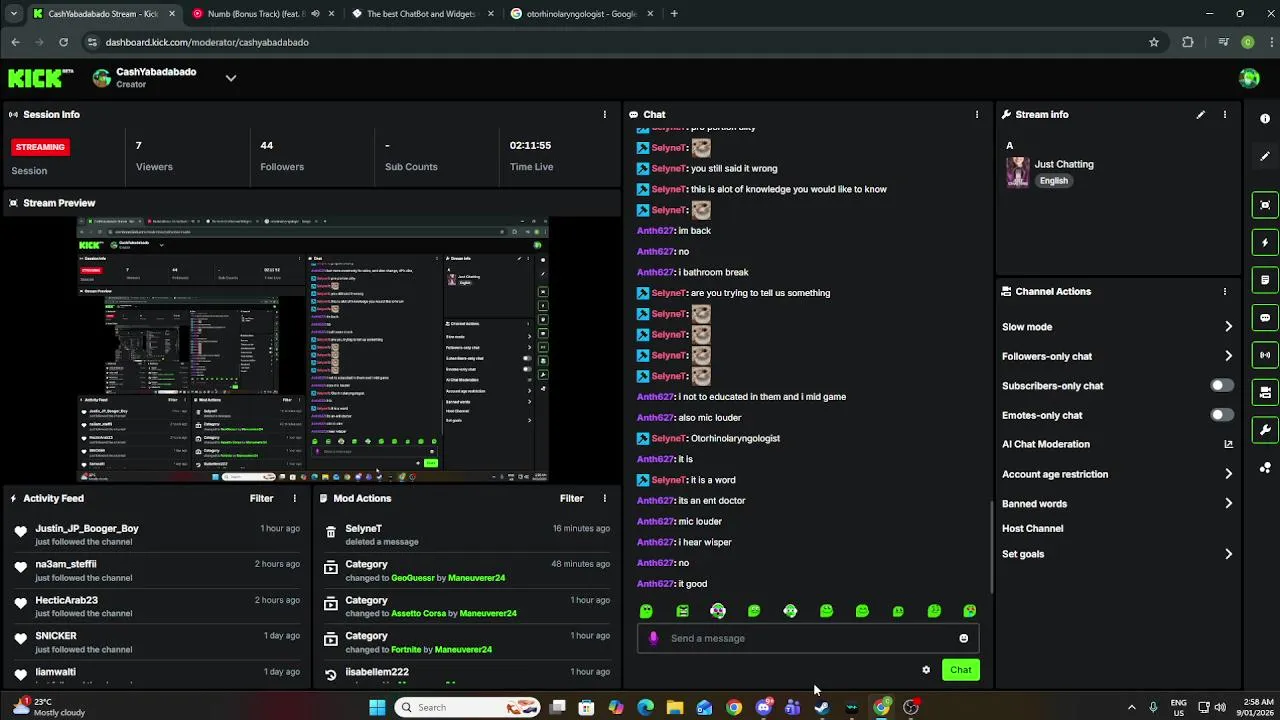Edit stream info with the pencil icon
Image resolution: width=1280 pixels, height=720 pixels.
click(x=1201, y=114)
